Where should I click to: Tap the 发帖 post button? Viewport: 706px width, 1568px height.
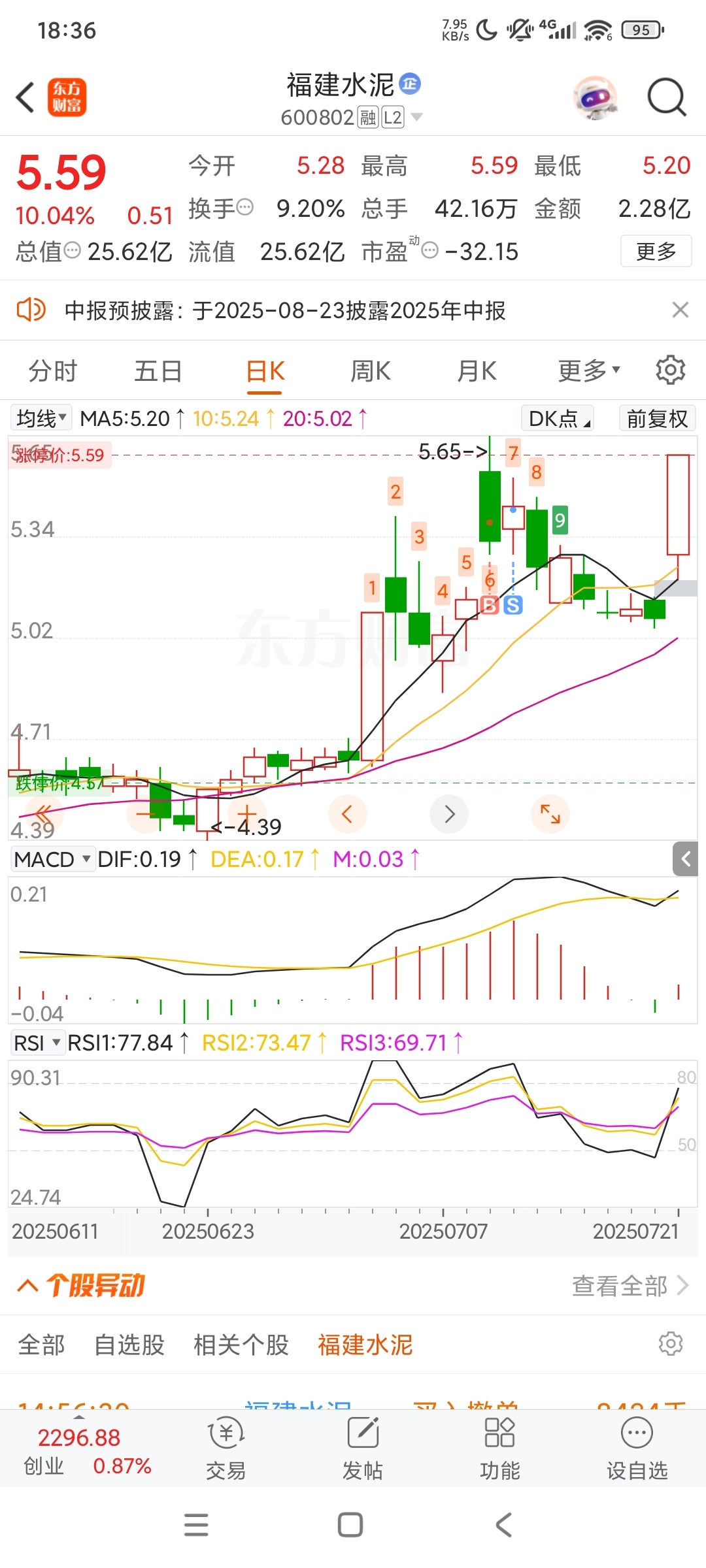click(363, 1448)
